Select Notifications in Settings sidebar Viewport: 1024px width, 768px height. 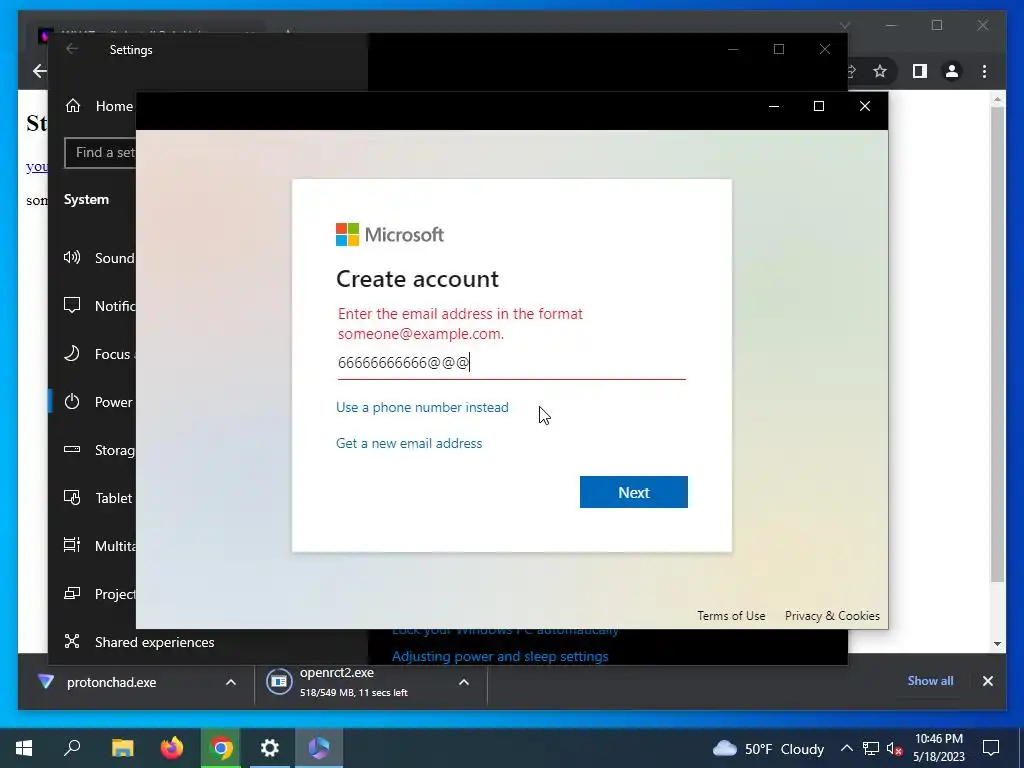100,306
